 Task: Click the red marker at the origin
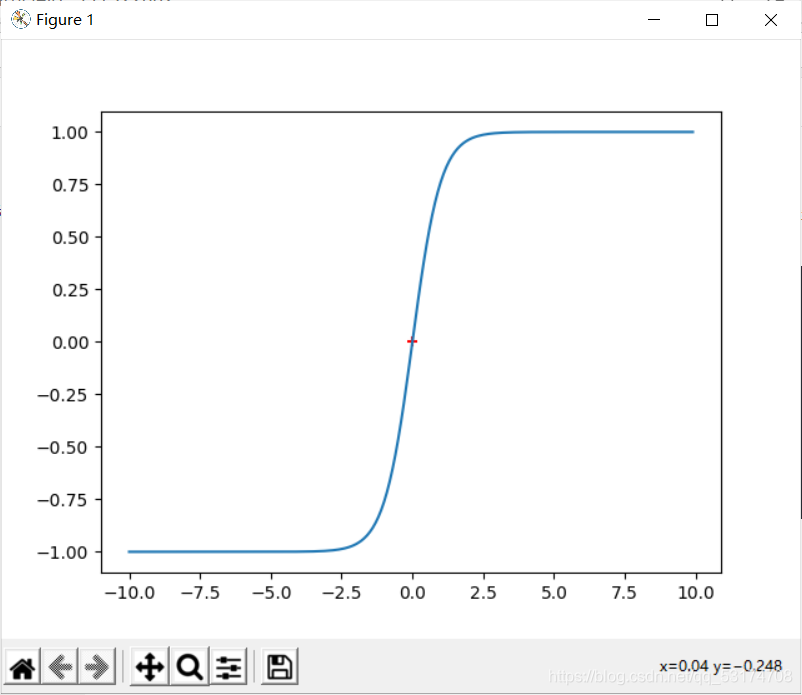click(x=412, y=341)
